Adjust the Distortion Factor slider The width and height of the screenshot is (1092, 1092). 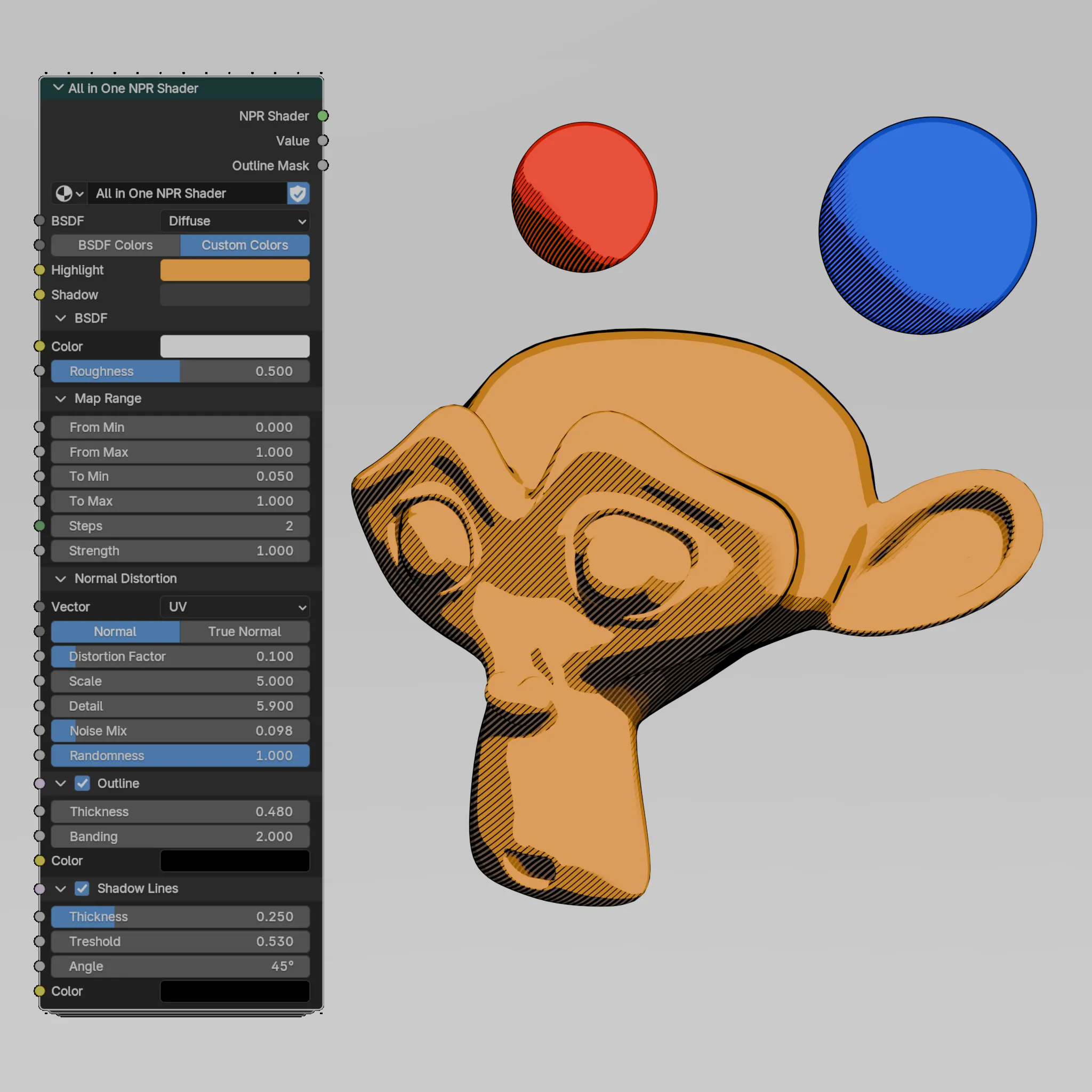(180, 657)
